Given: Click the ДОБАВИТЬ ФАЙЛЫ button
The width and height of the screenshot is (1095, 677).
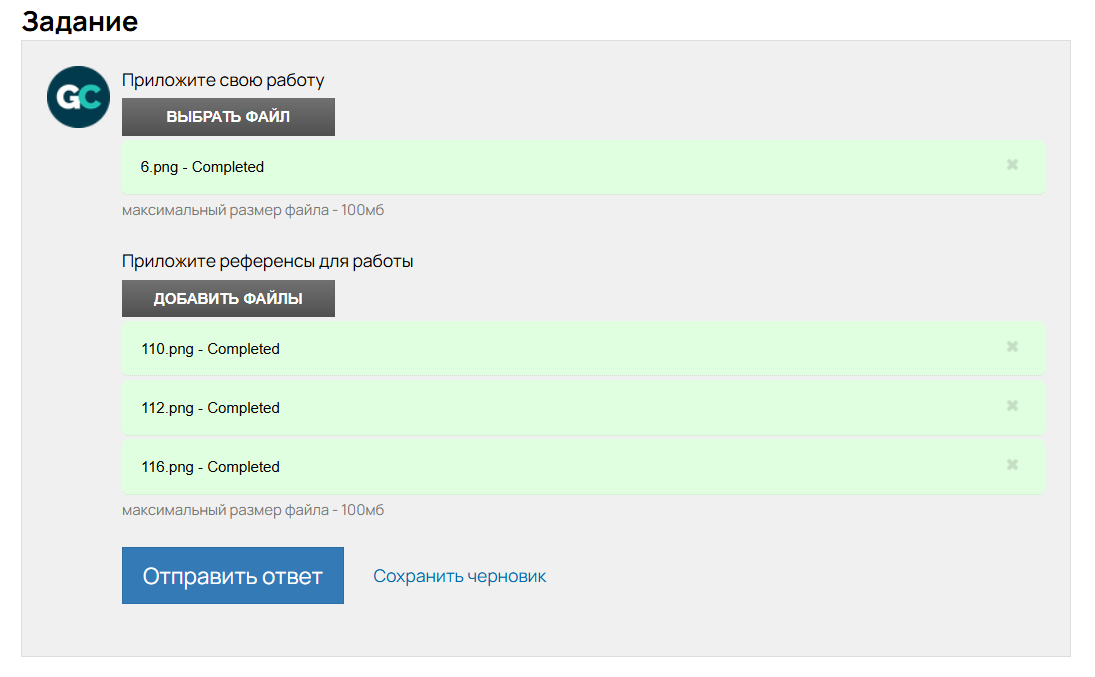Looking at the screenshot, I should (228, 299).
